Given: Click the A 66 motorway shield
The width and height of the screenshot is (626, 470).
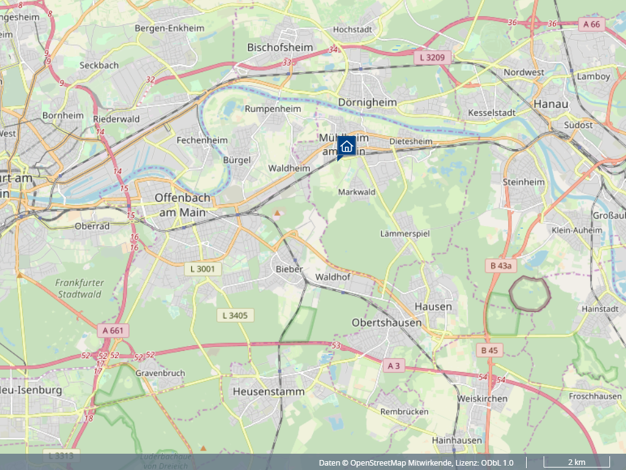Looking at the screenshot, I should click(592, 24).
